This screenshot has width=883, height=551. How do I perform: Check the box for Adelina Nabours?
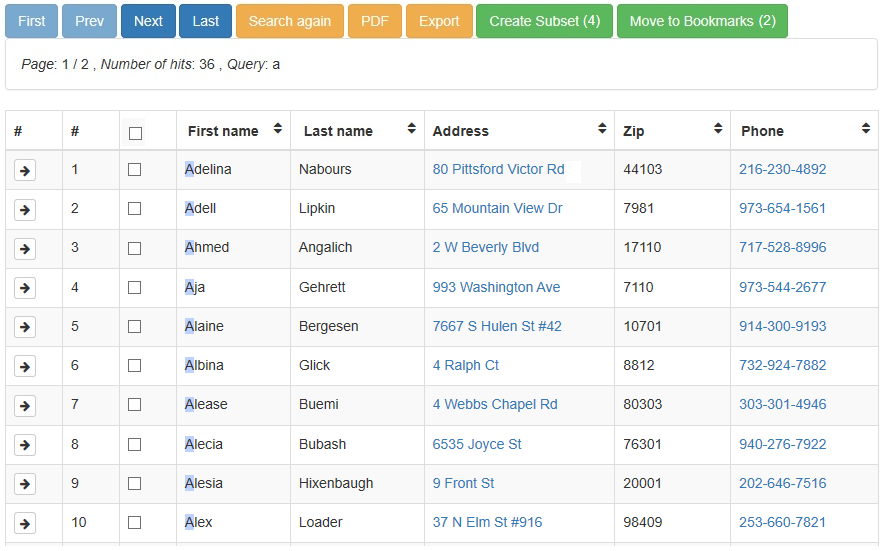click(135, 170)
